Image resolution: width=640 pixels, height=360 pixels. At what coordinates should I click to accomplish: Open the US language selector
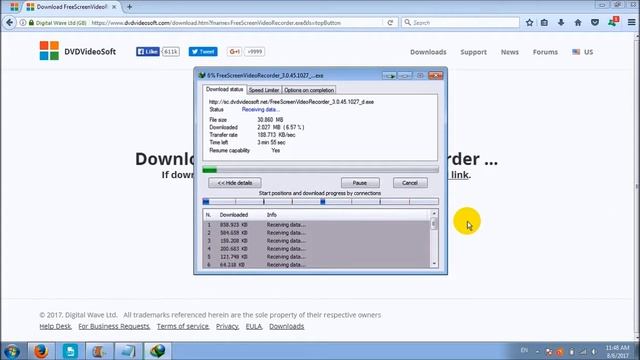[583, 52]
